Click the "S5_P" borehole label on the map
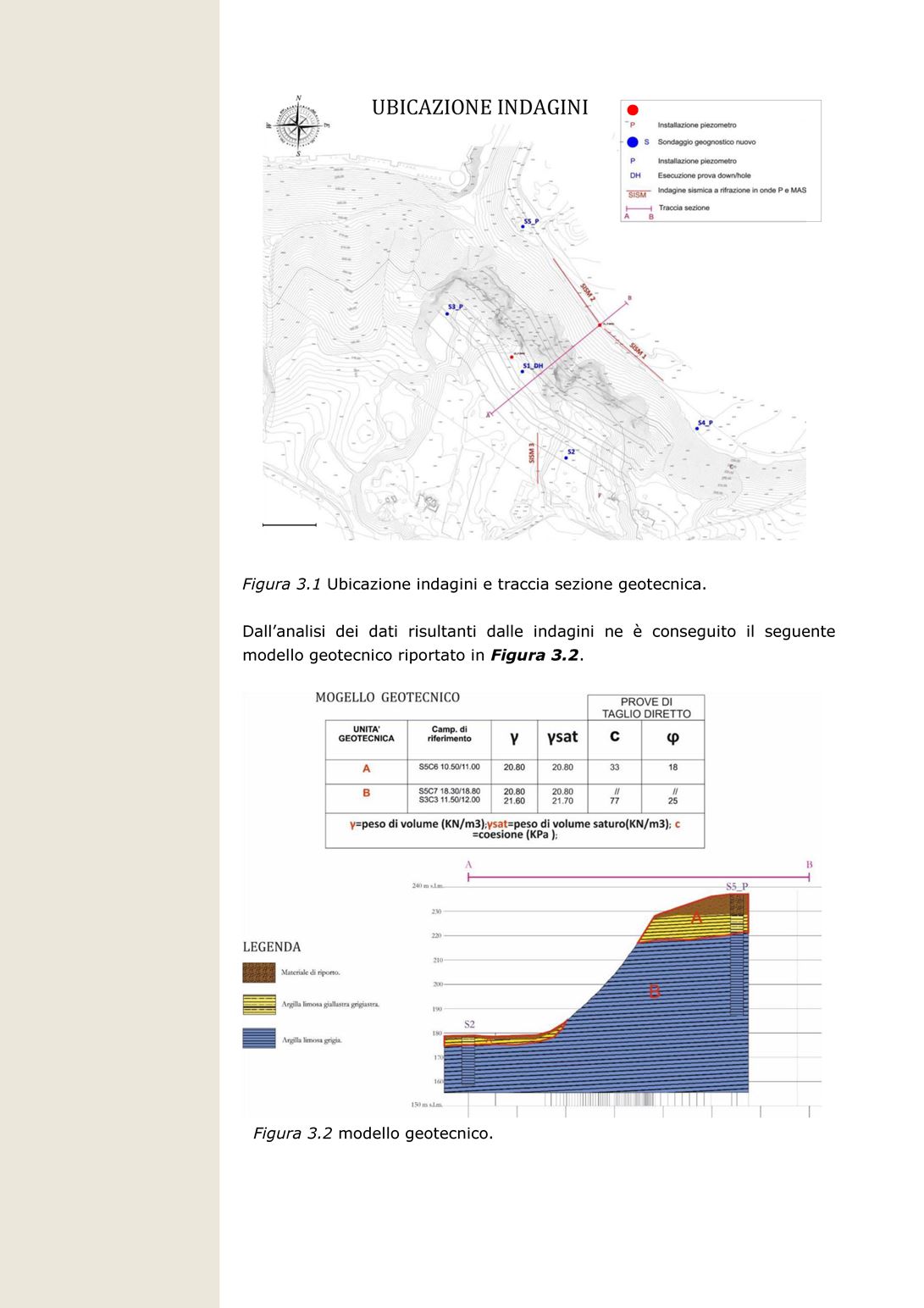Viewport: 924px width, 1308px height. [x=531, y=221]
